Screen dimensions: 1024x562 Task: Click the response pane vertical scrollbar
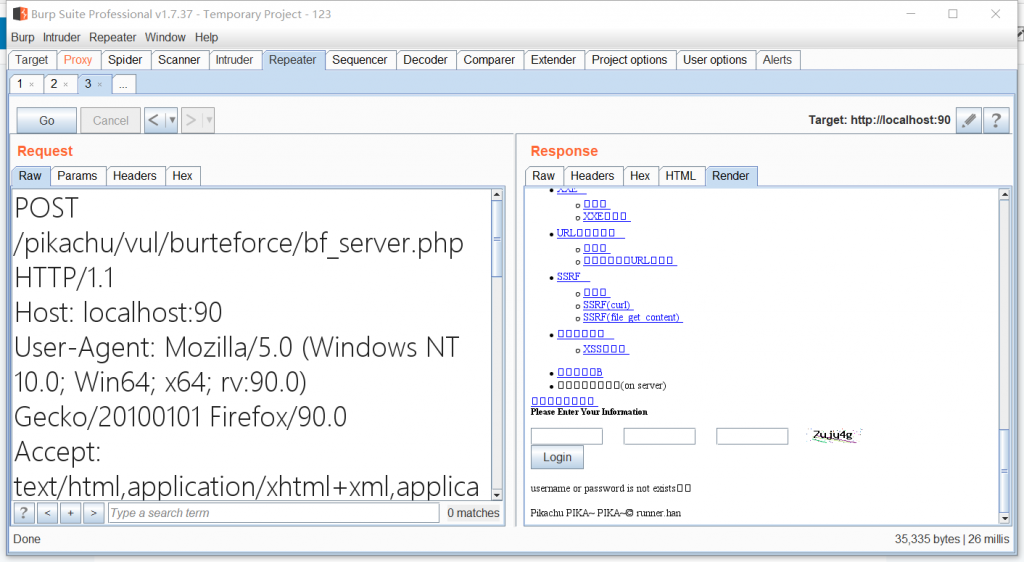[x=1004, y=350]
